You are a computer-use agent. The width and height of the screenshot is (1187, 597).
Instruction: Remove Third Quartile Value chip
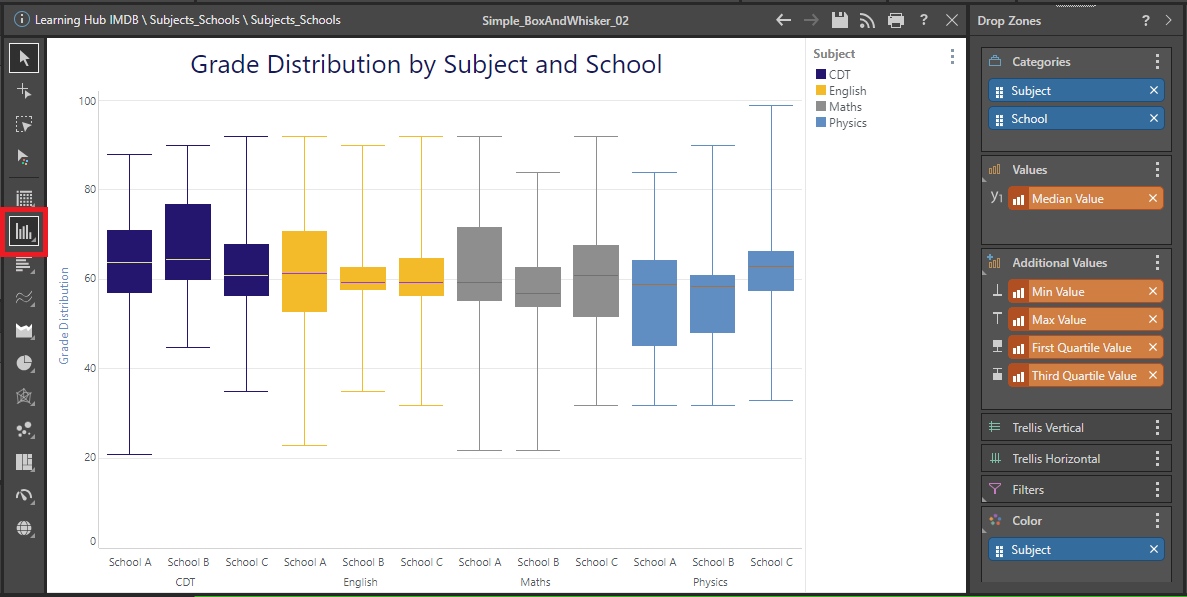1153,376
